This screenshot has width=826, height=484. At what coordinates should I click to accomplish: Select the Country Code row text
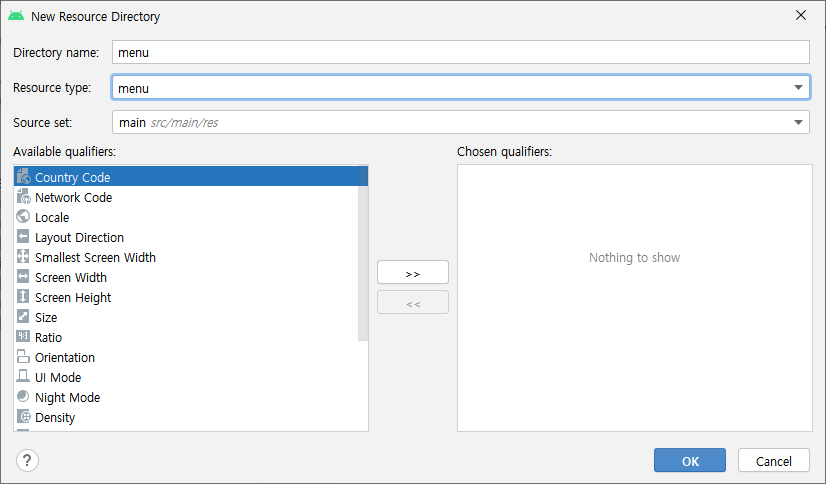click(x=73, y=177)
